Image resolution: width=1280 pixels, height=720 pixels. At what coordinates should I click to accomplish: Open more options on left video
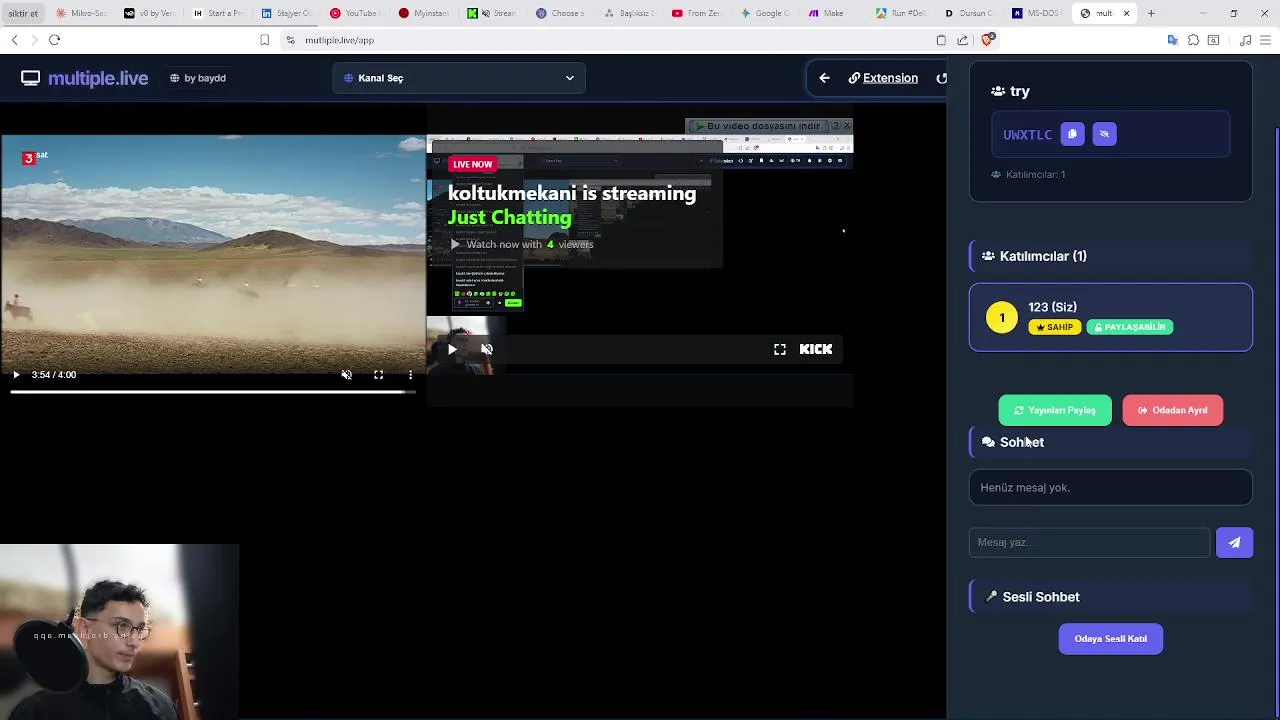tap(410, 375)
